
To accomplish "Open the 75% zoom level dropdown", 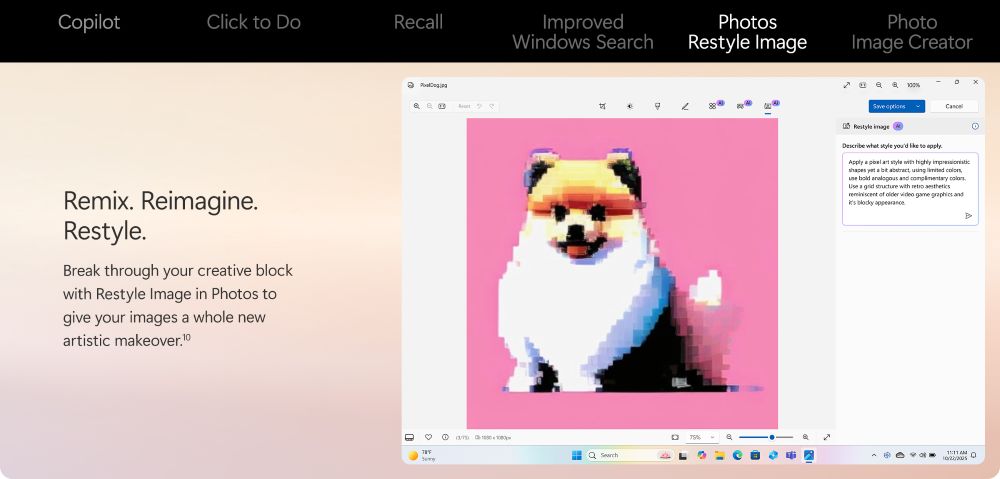I will tap(699, 437).
